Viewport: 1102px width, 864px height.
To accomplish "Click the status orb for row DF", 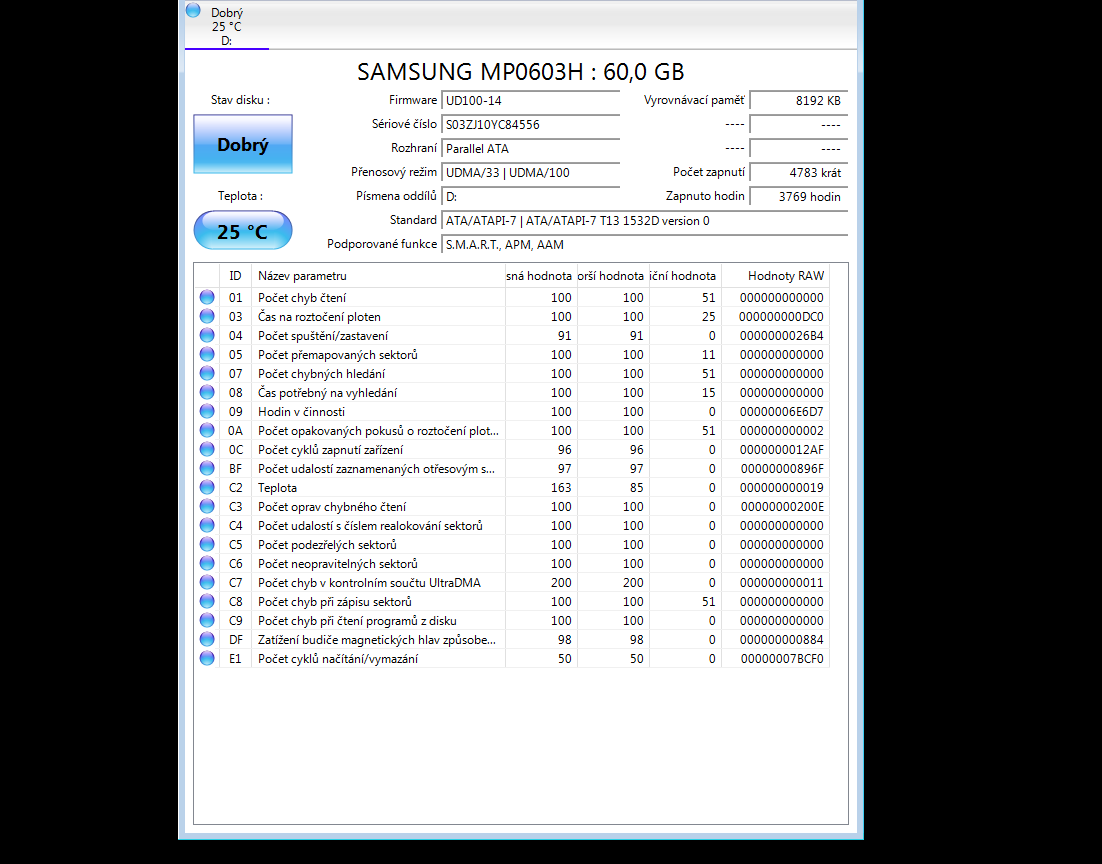I will click(207, 639).
